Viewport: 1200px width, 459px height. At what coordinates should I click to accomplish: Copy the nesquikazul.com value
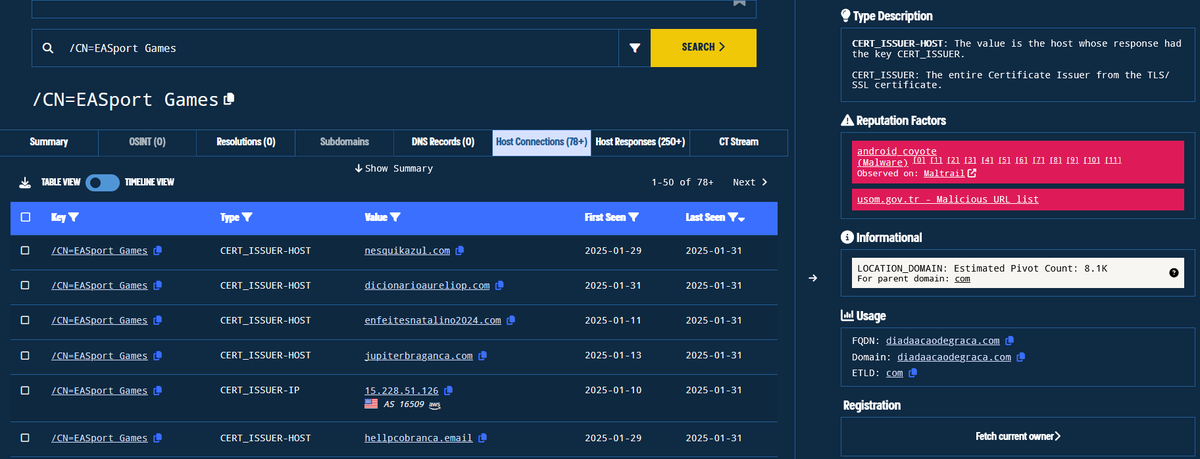(x=460, y=250)
